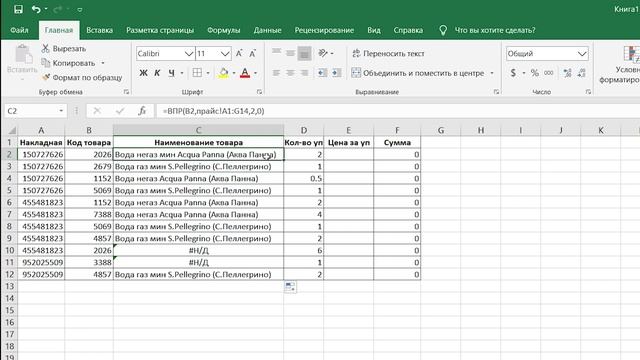Open the Справка tab
This screenshot has height=360, width=640.
click(408, 30)
